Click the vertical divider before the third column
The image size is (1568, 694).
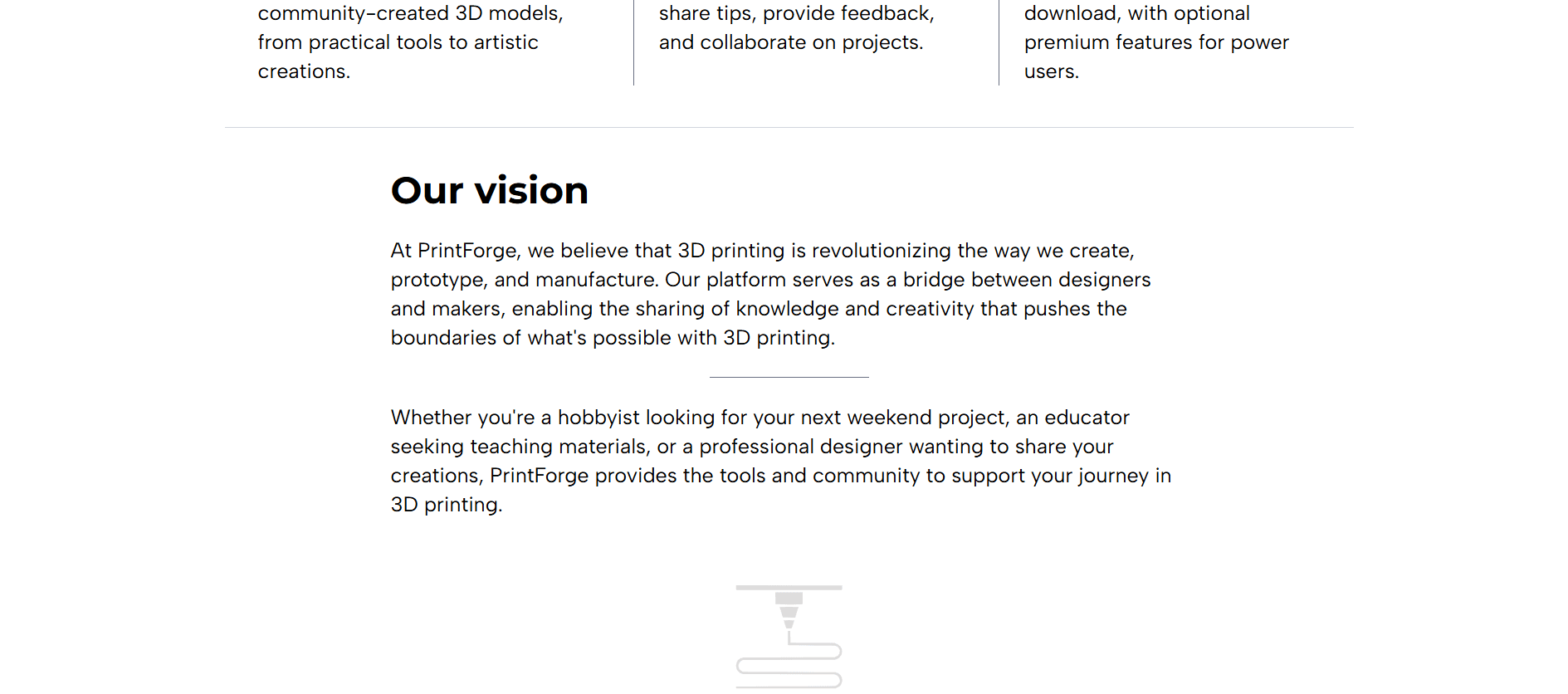pos(999,42)
